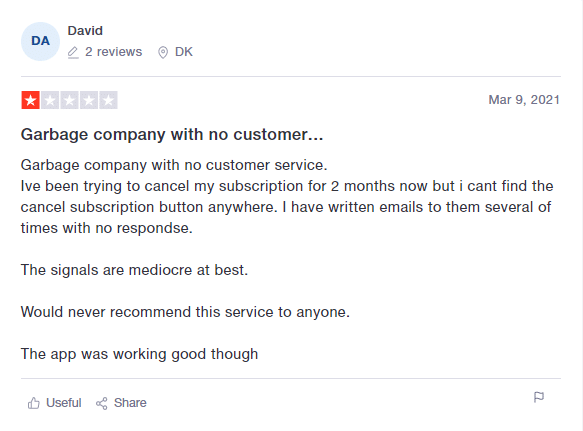Click the thumbs-up icon next to Useful
583x431 pixels.
coord(33,403)
